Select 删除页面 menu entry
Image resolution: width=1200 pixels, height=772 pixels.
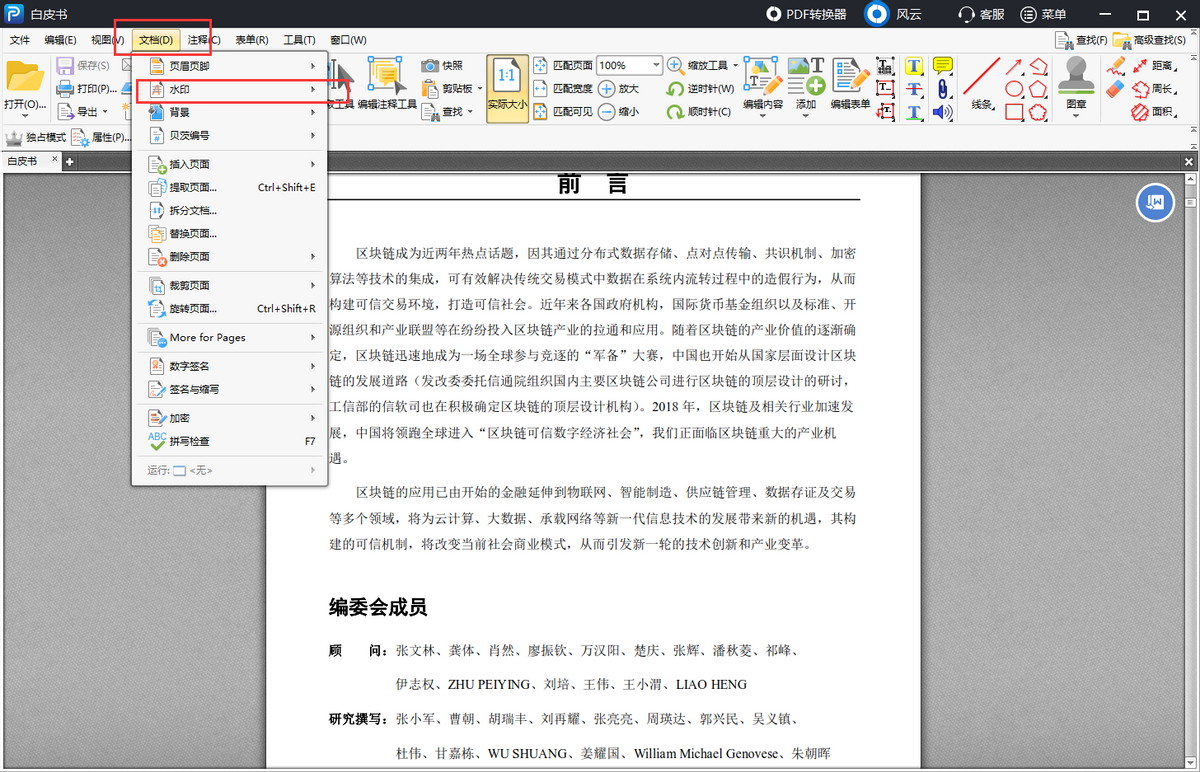[230, 256]
